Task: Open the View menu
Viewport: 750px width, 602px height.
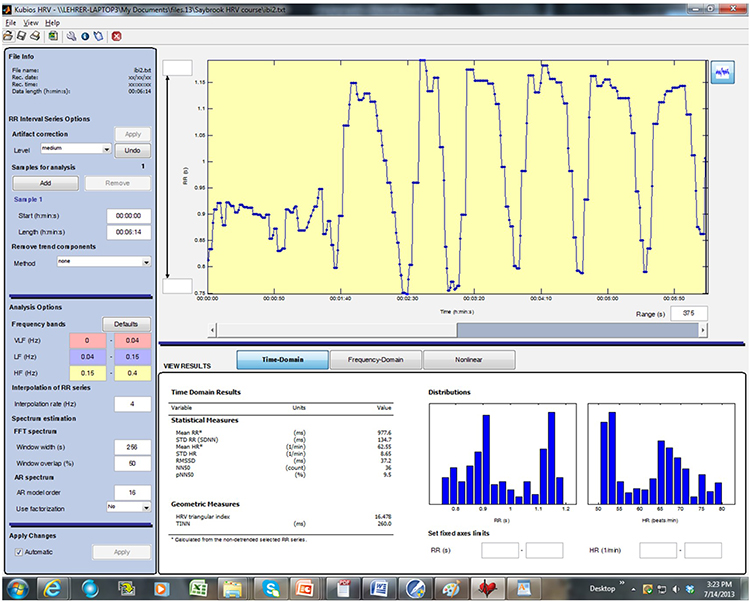Action: pos(31,21)
